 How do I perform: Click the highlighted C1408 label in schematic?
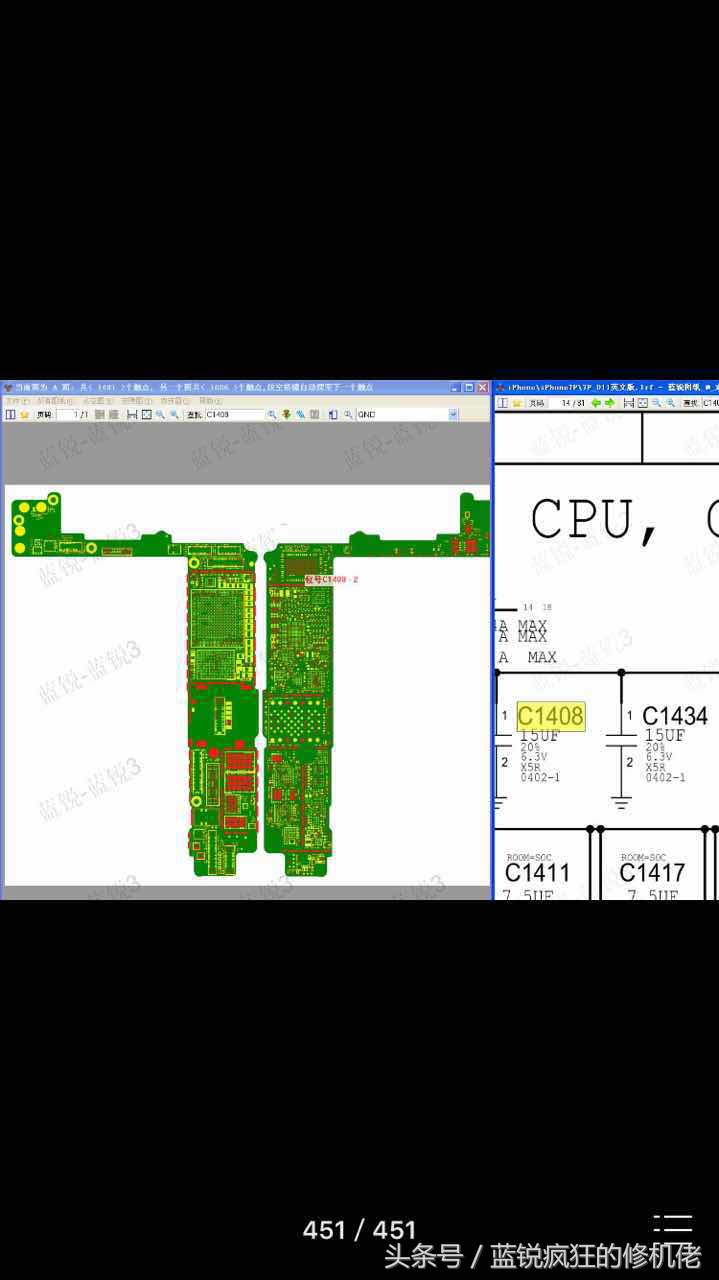(x=550, y=716)
